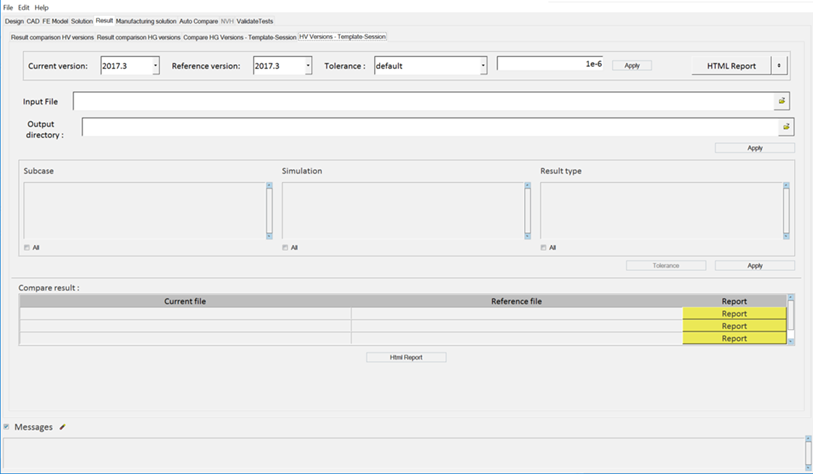Tick the All checkbox under Result type
The width and height of the screenshot is (813, 474).
[x=543, y=247]
